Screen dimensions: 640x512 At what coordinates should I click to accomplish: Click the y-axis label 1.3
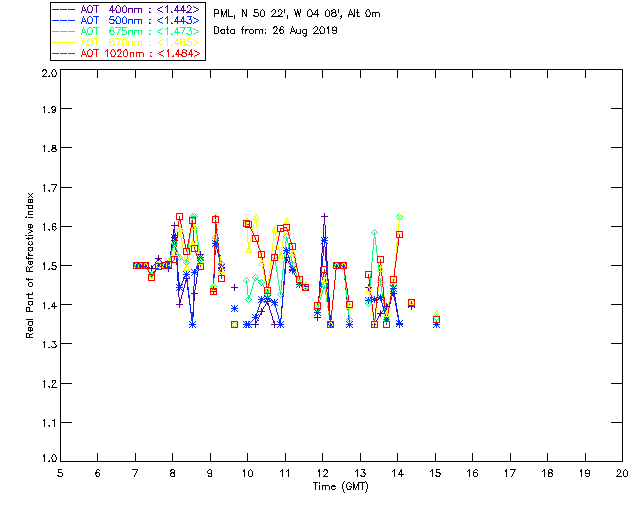tap(49, 344)
